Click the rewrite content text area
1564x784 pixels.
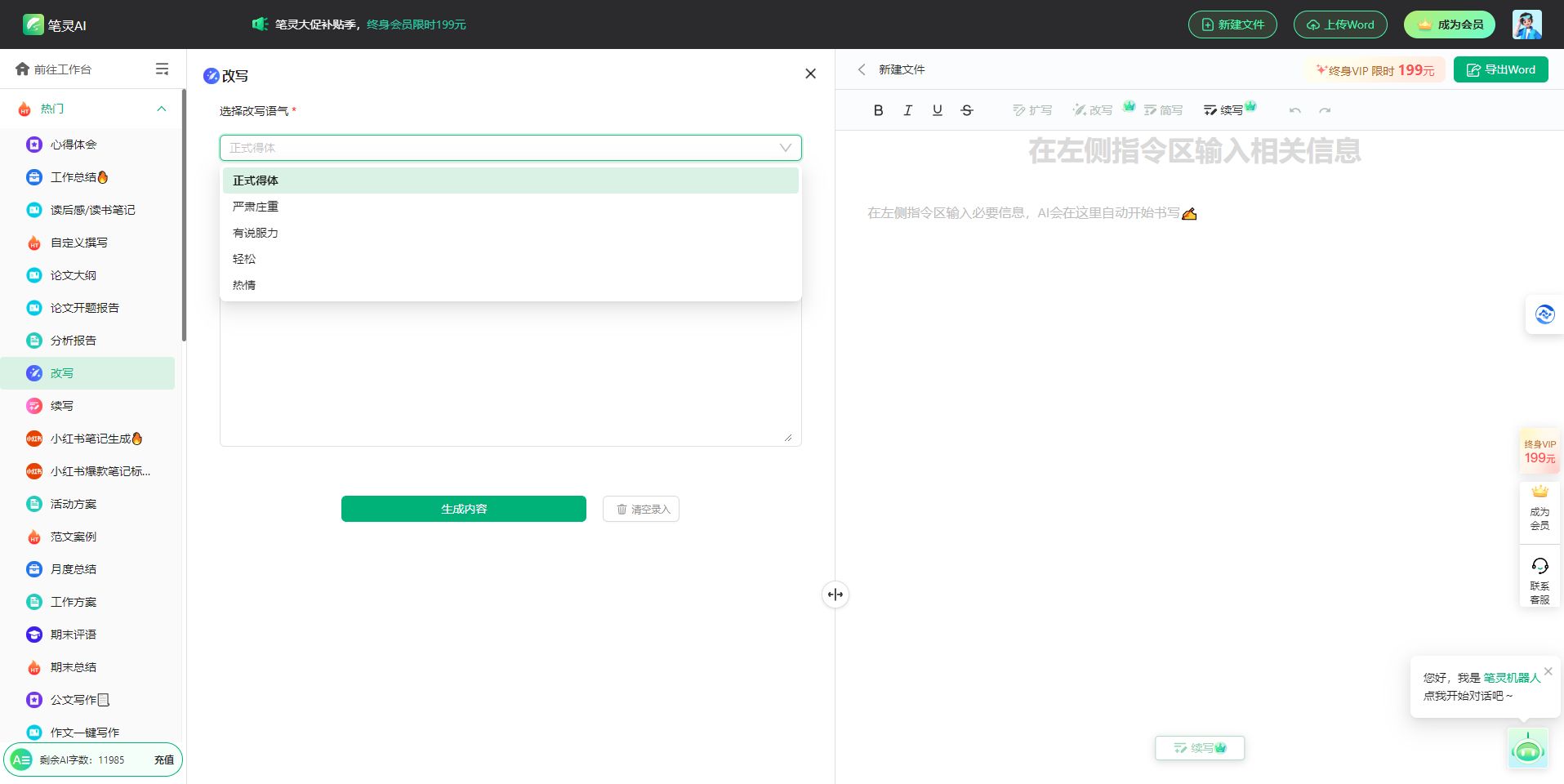510,374
